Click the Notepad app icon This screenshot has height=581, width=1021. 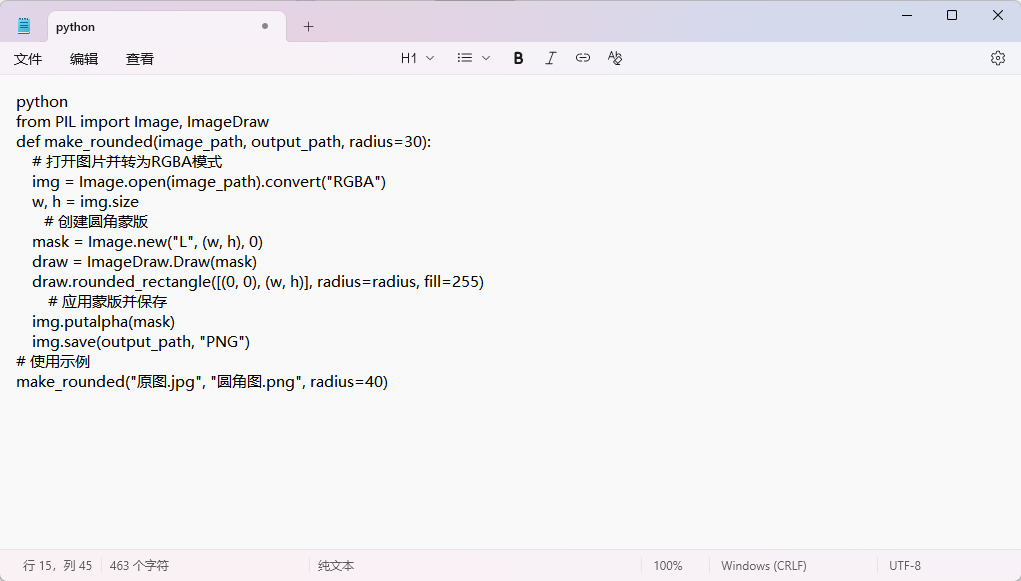point(24,26)
